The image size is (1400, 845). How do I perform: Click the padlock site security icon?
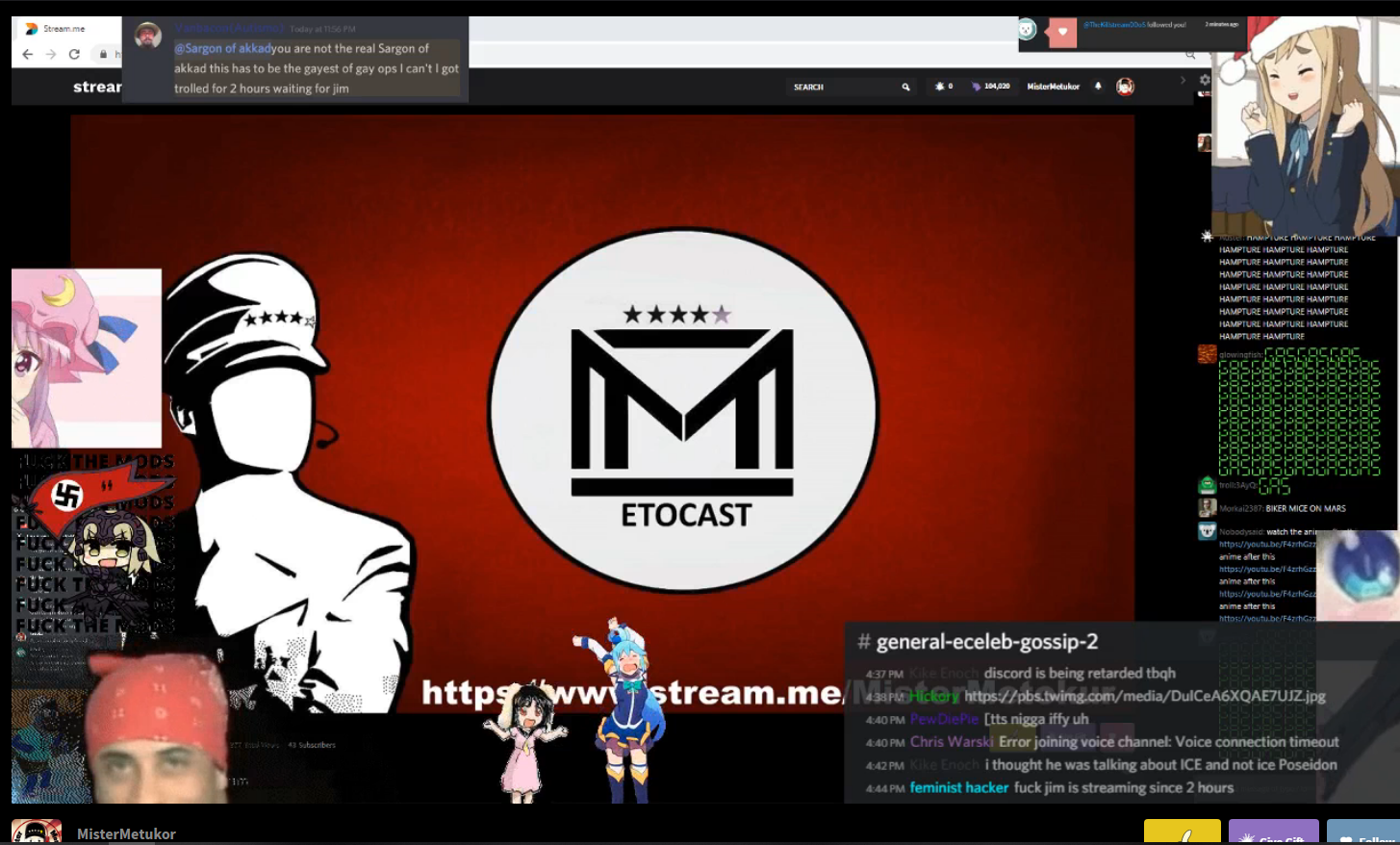pyautogui.click(x=103, y=55)
